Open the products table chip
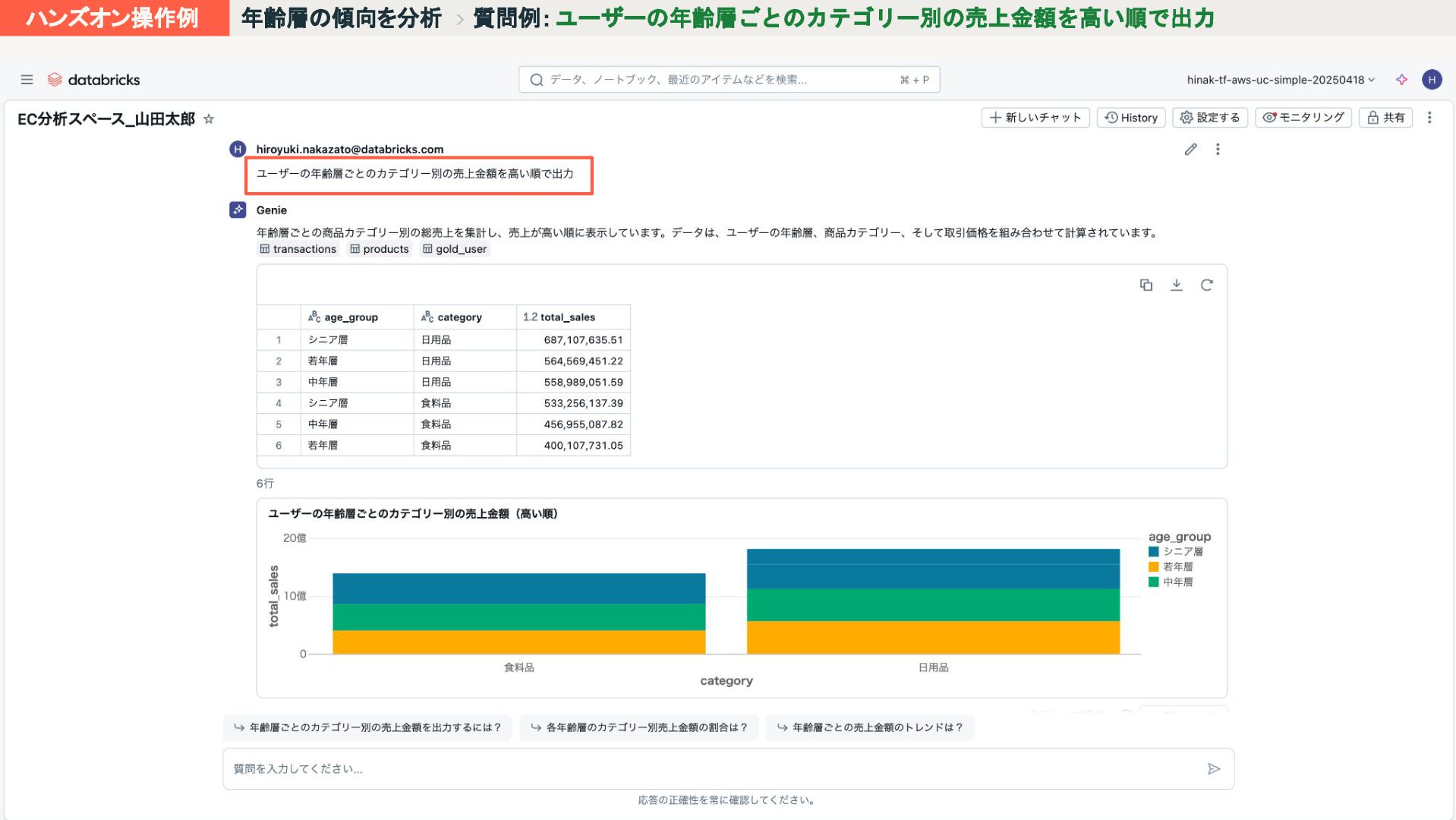The height and width of the screenshot is (820, 1456). pos(379,249)
